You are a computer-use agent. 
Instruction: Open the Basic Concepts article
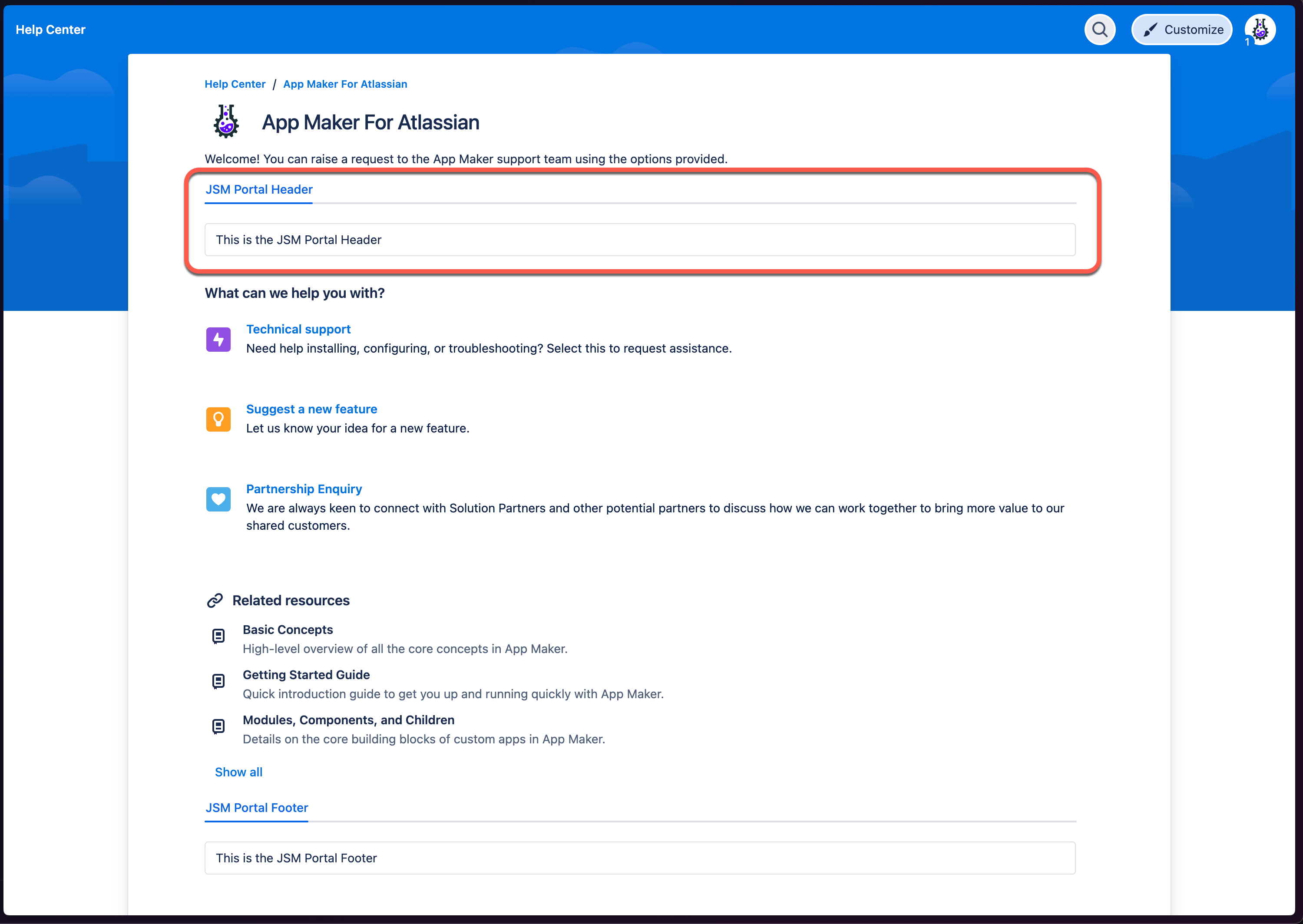[288, 630]
